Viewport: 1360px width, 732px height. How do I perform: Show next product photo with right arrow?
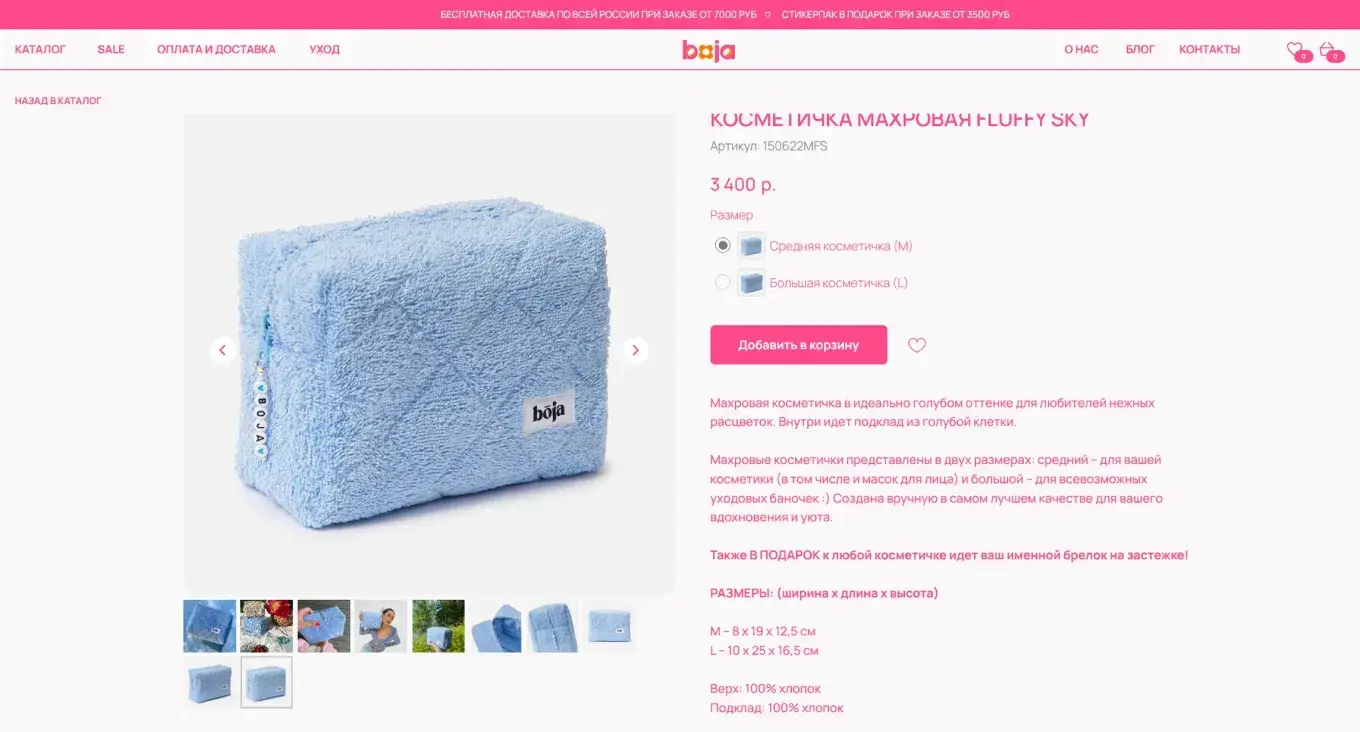pyautogui.click(x=635, y=350)
